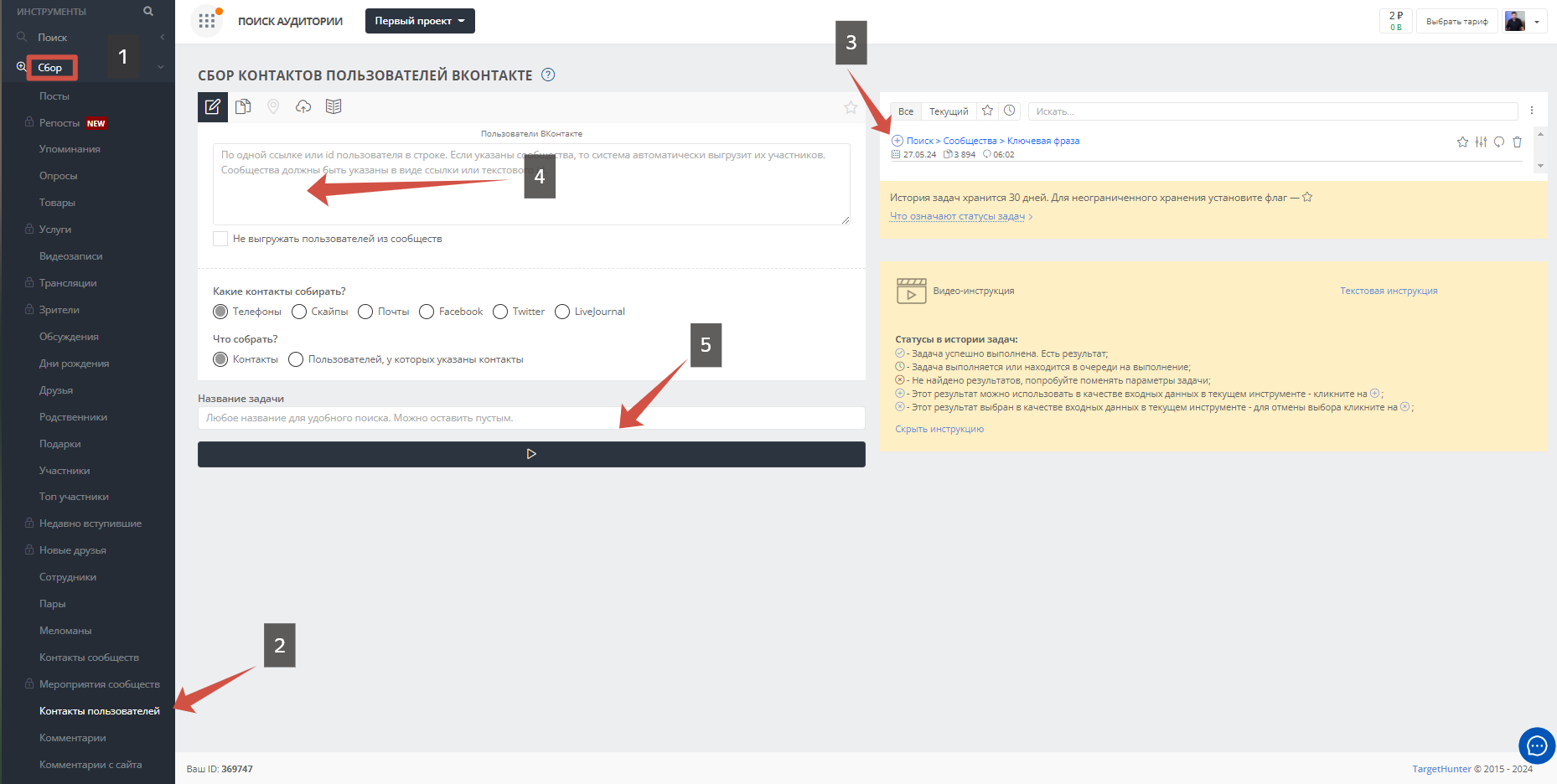Viewport: 1557px width, 784px height.
Task: Select the 'Скайпы' radio option
Action: (x=299, y=312)
